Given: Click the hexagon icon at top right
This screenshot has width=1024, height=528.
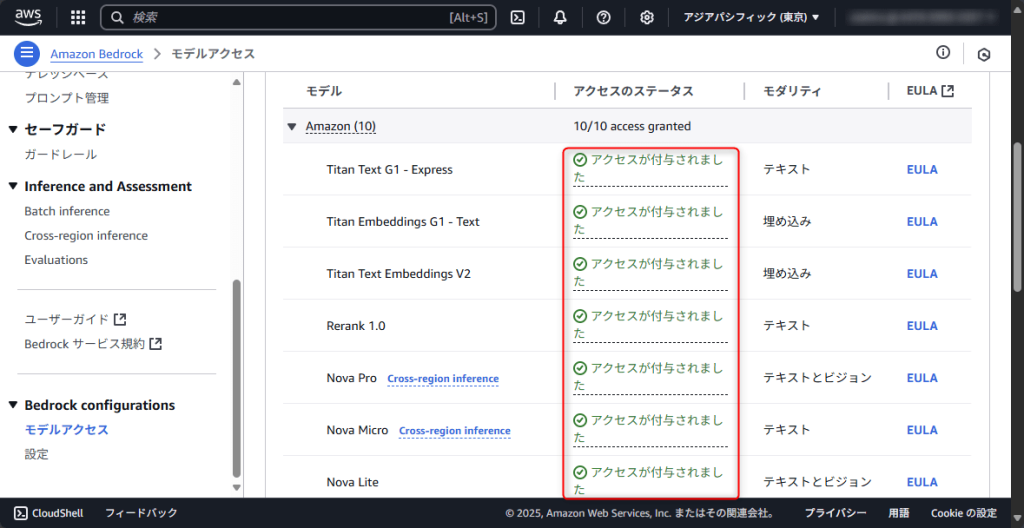Looking at the screenshot, I should coord(984,55).
